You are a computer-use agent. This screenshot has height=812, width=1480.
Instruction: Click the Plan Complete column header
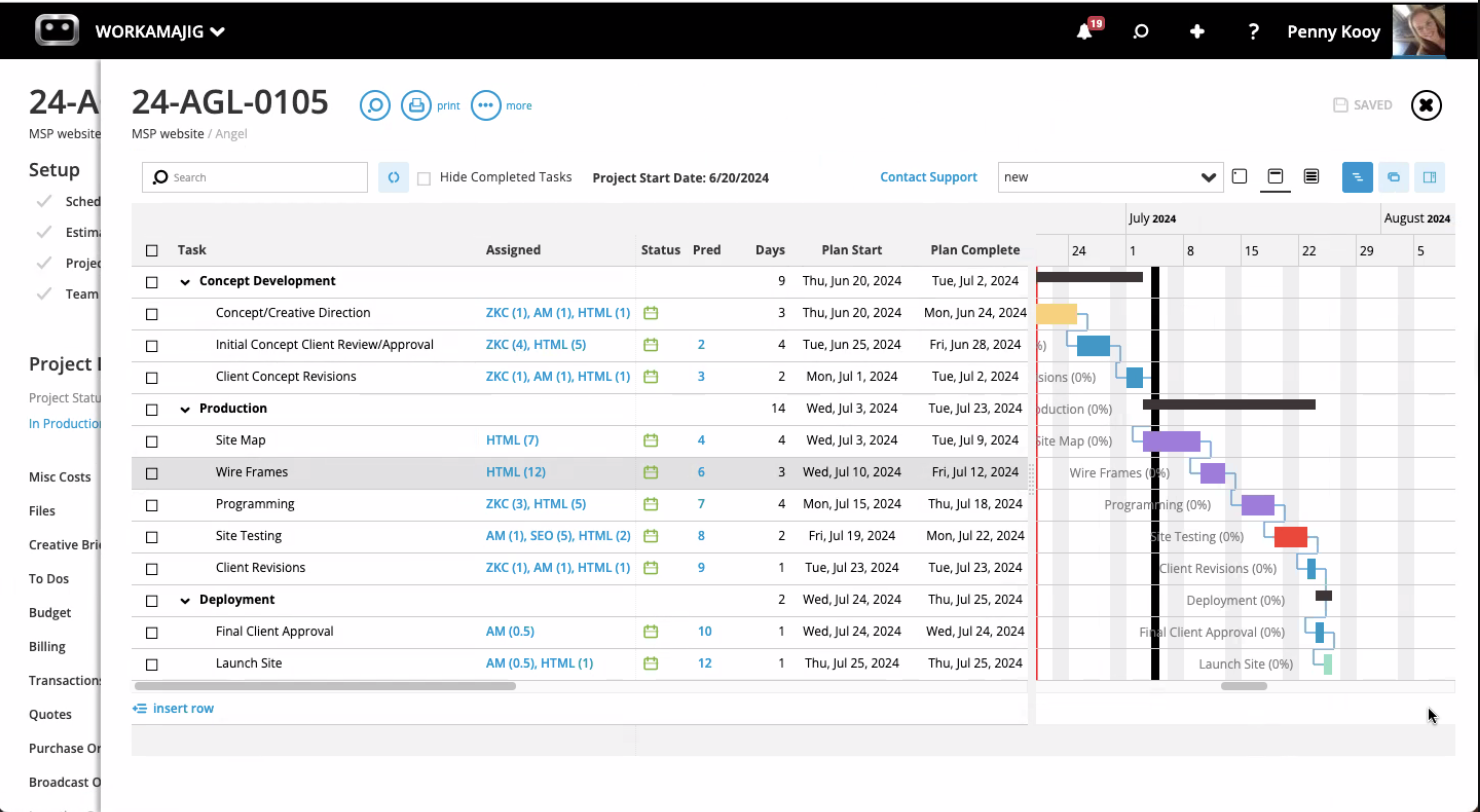(975, 250)
